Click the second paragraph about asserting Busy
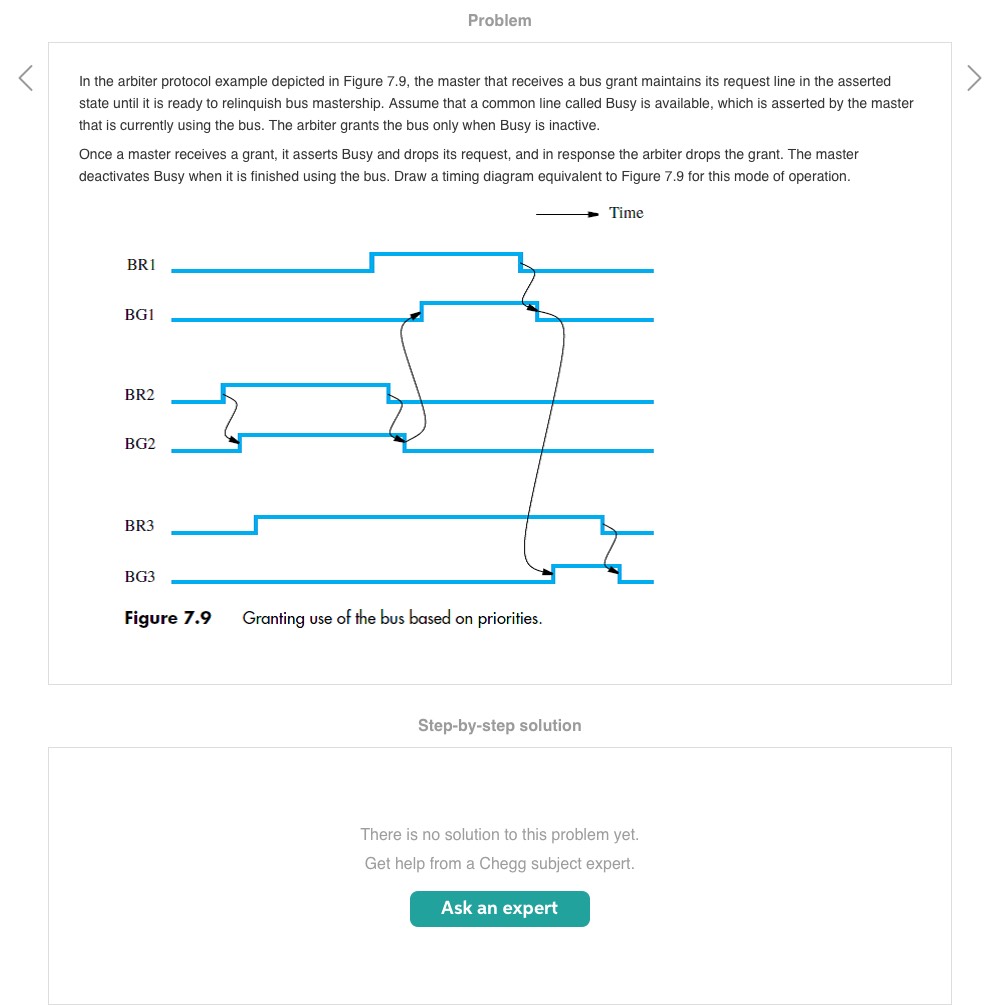This screenshot has width=1000, height=1005. tap(468, 165)
